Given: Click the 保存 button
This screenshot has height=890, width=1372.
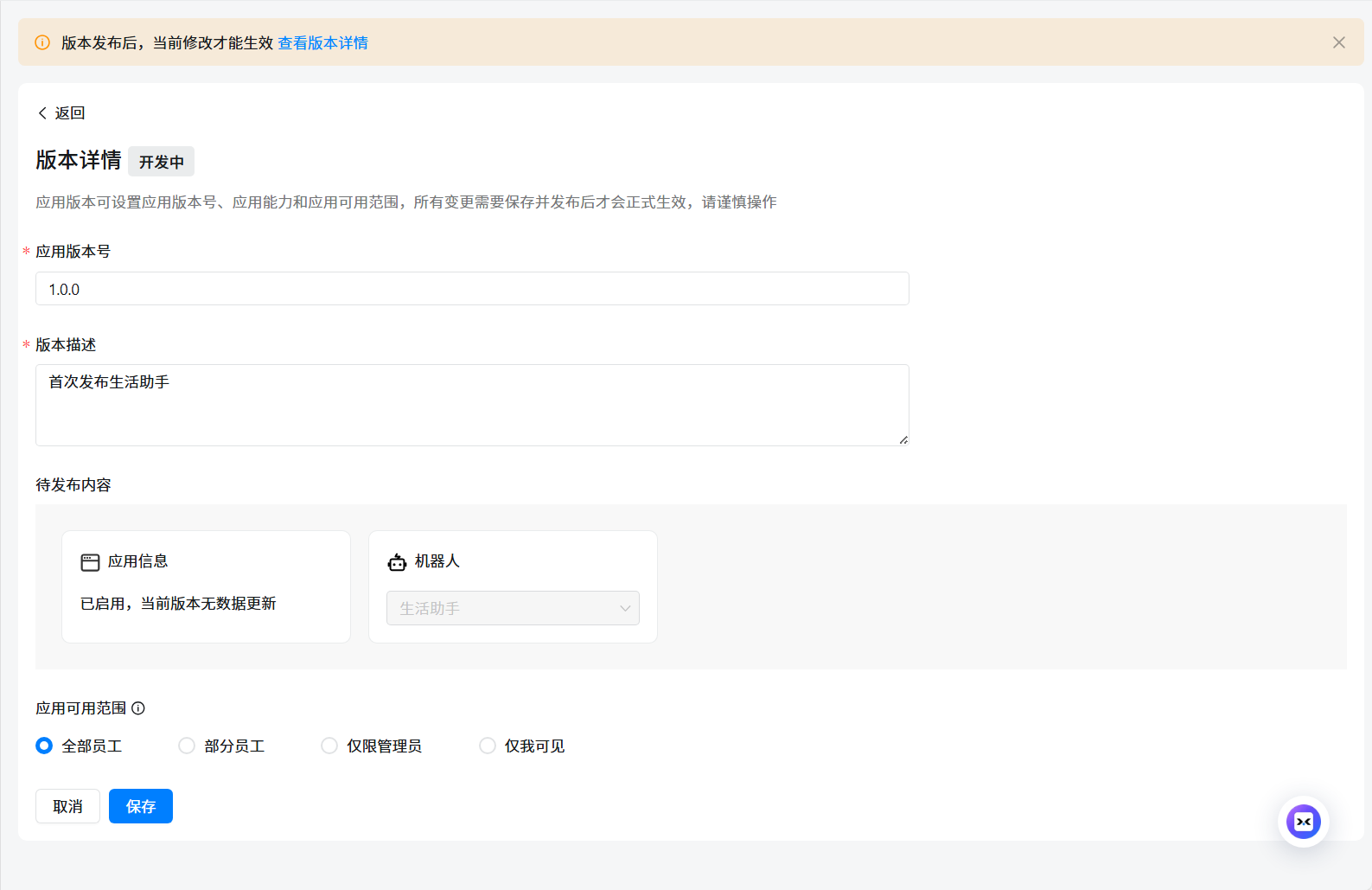Looking at the screenshot, I should [140, 806].
